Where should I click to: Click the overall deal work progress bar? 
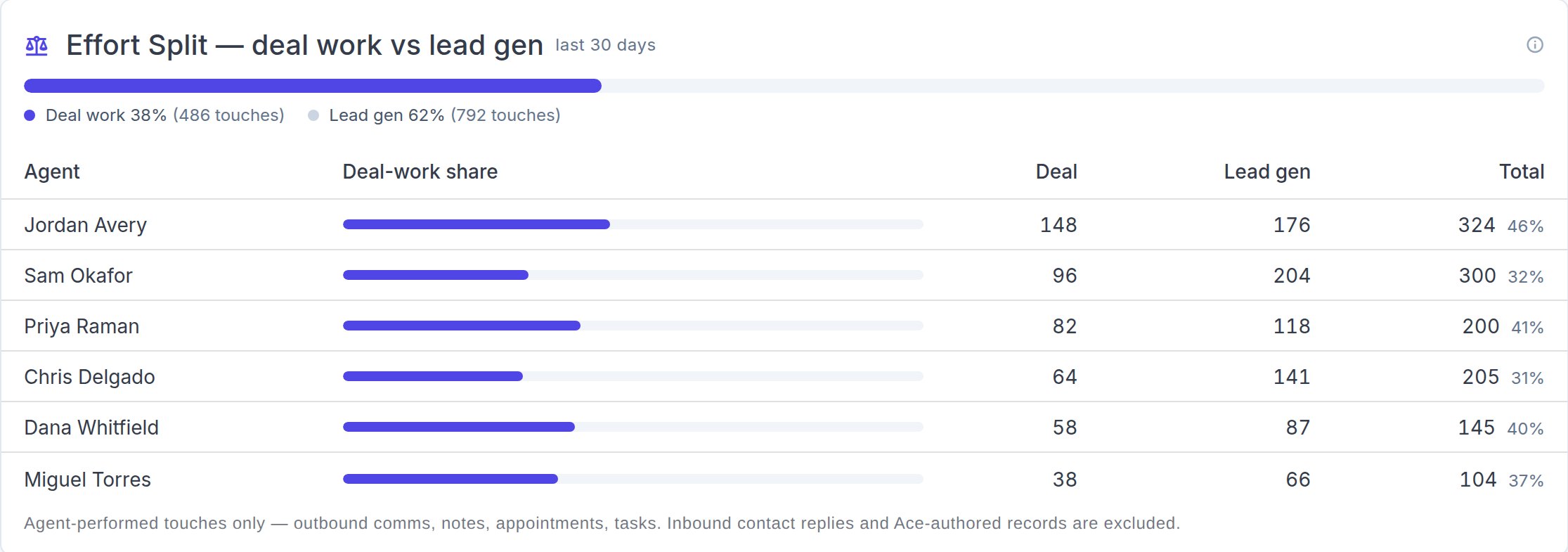coord(784,86)
